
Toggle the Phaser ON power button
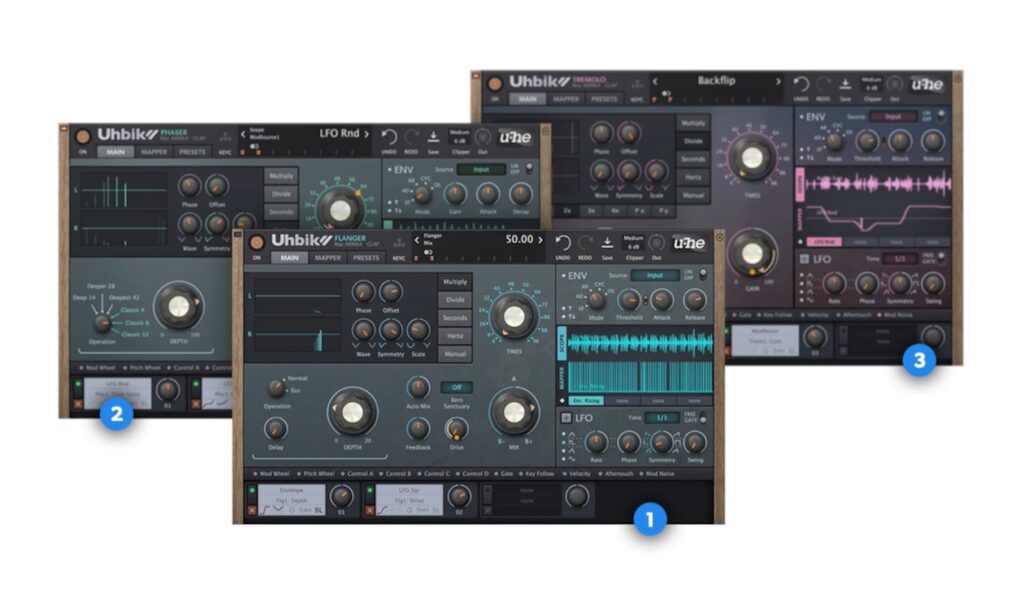coord(81,136)
